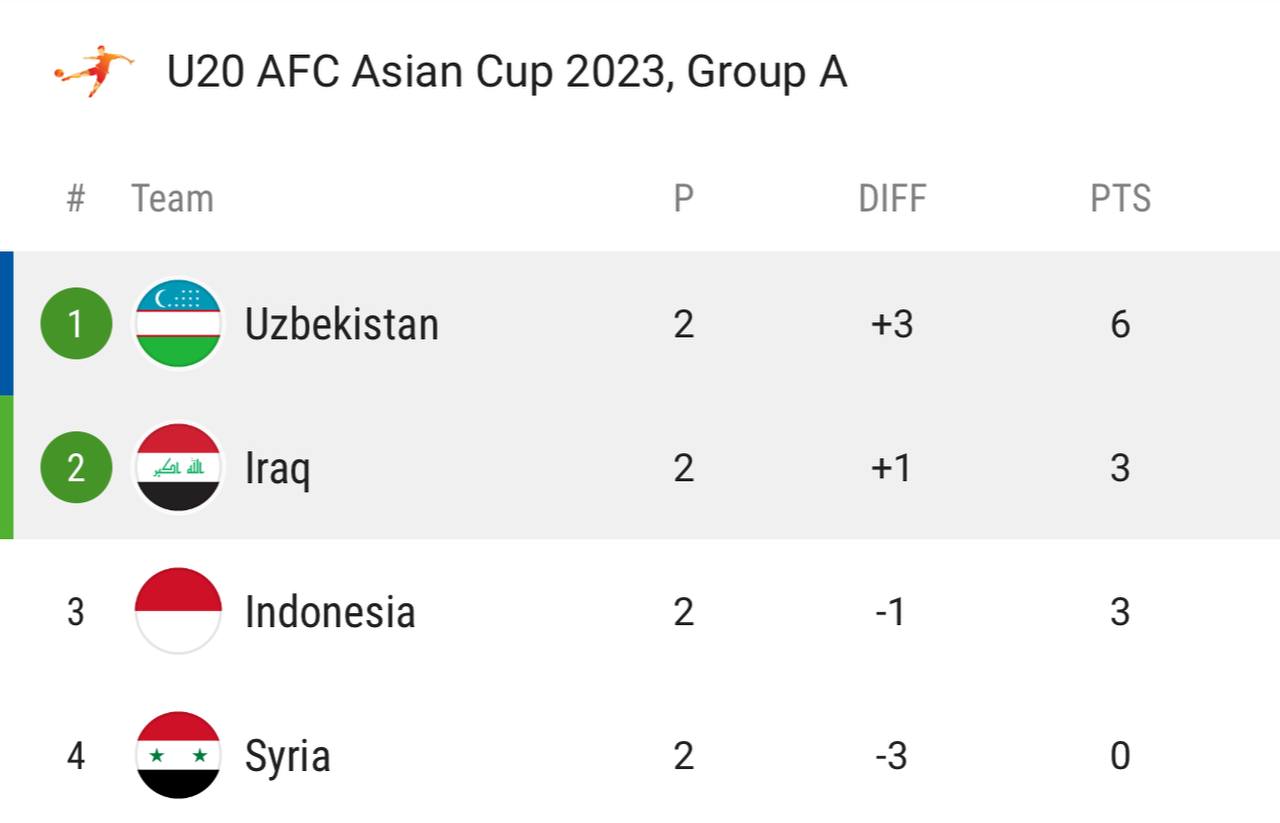Click the Syria flag icon
Image resolution: width=1280 pixels, height=823 pixels.
point(178,755)
